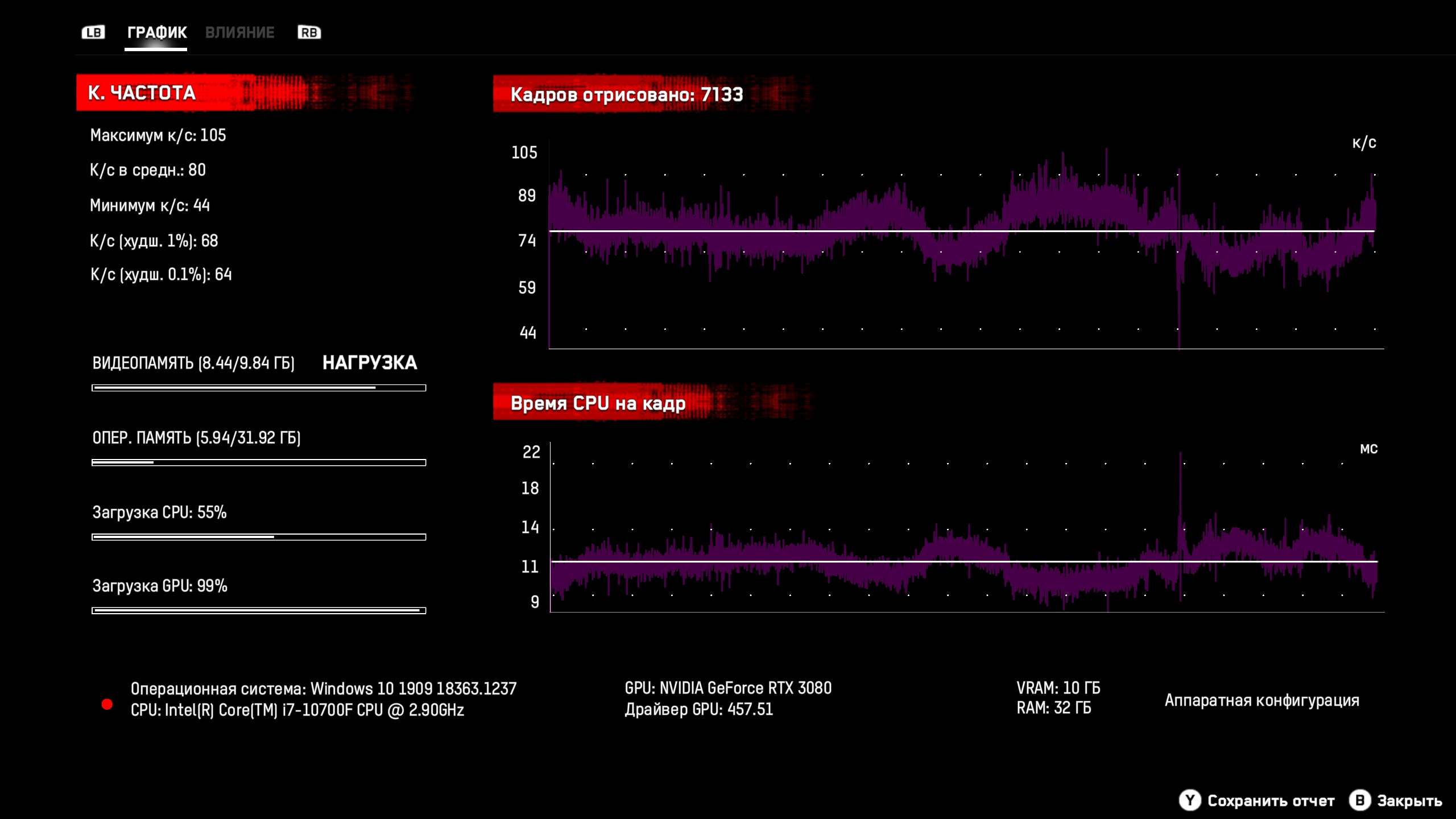Image resolution: width=1456 pixels, height=819 pixels.
Task: Click the ОПЕР. ПАМЯТЬ usage bar
Action: point(259,462)
